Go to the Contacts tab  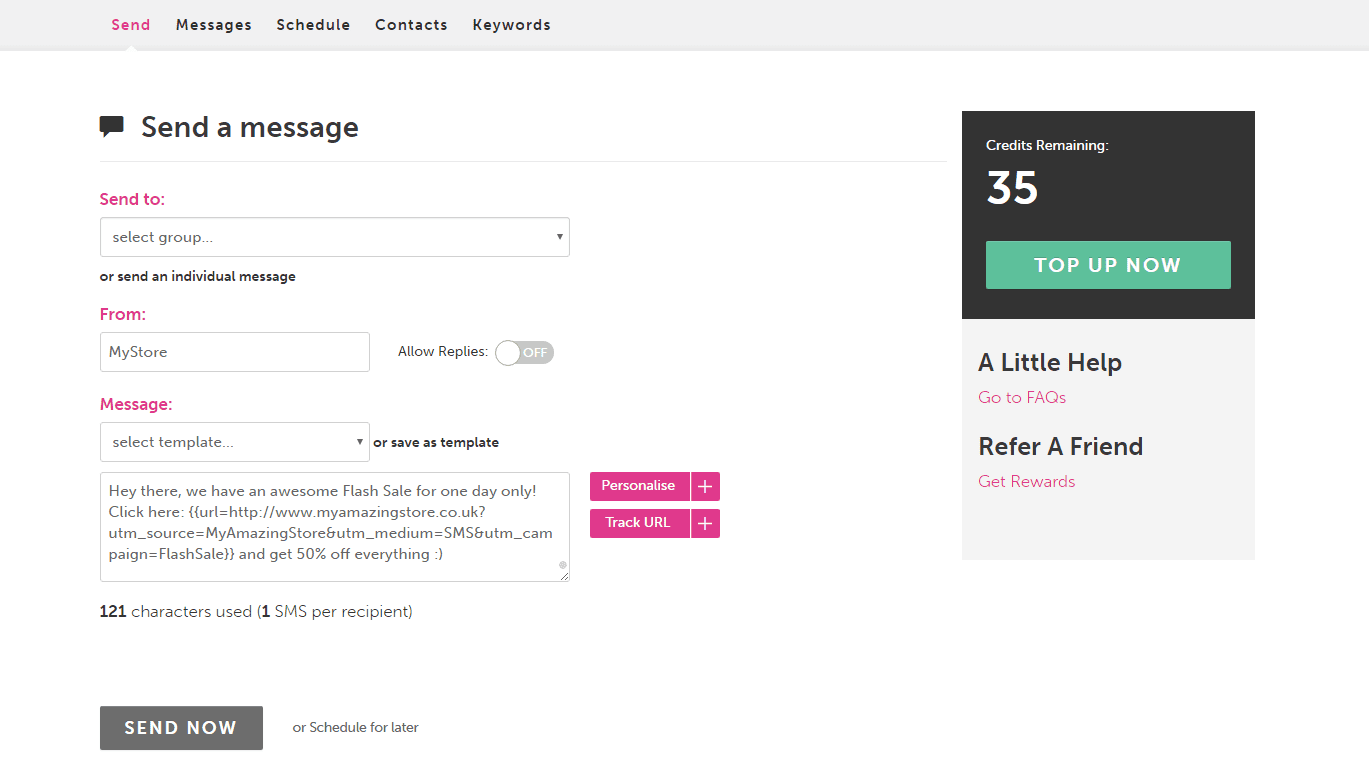pos(411,25)
